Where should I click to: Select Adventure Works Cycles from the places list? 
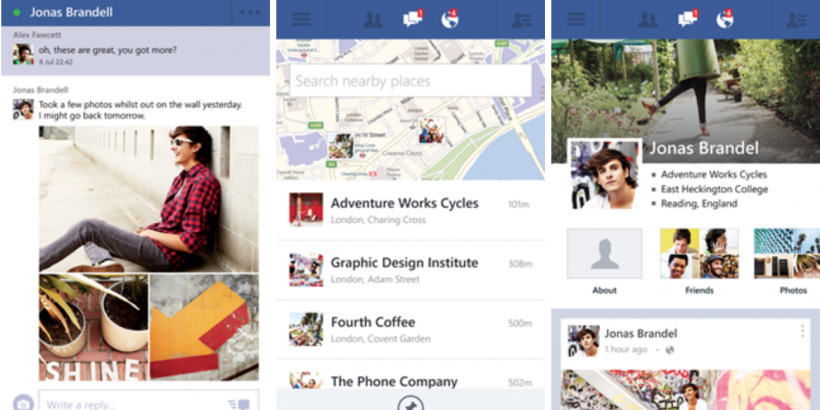(411, 210)
